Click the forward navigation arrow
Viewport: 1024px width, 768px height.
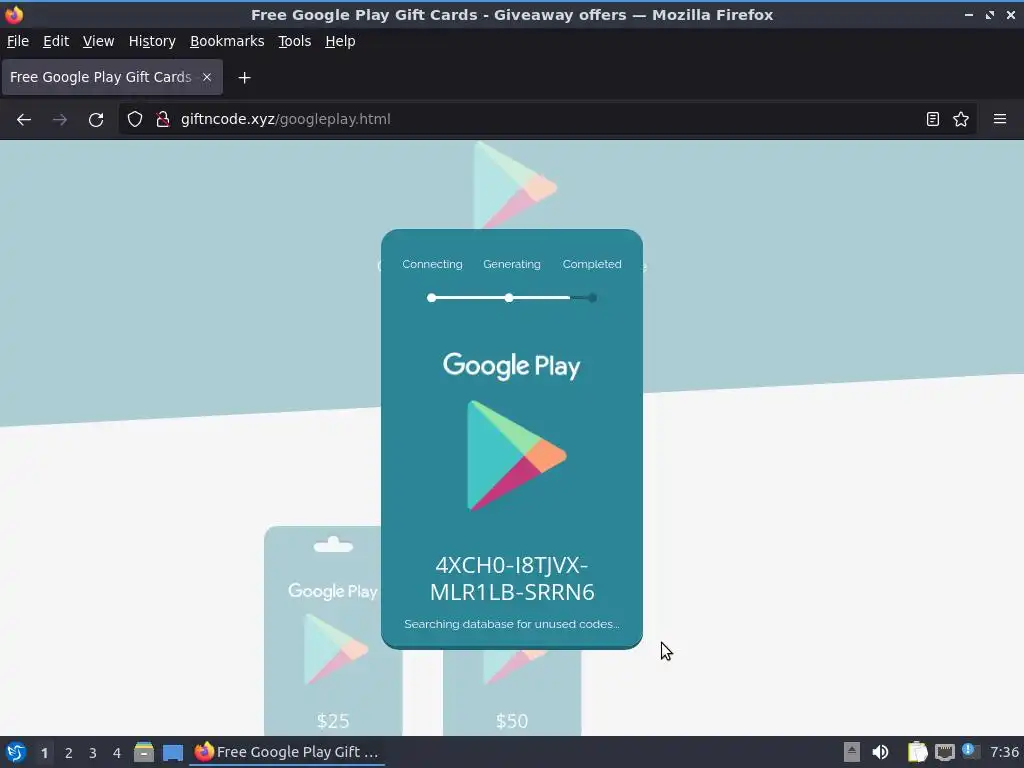coord(59,120)
